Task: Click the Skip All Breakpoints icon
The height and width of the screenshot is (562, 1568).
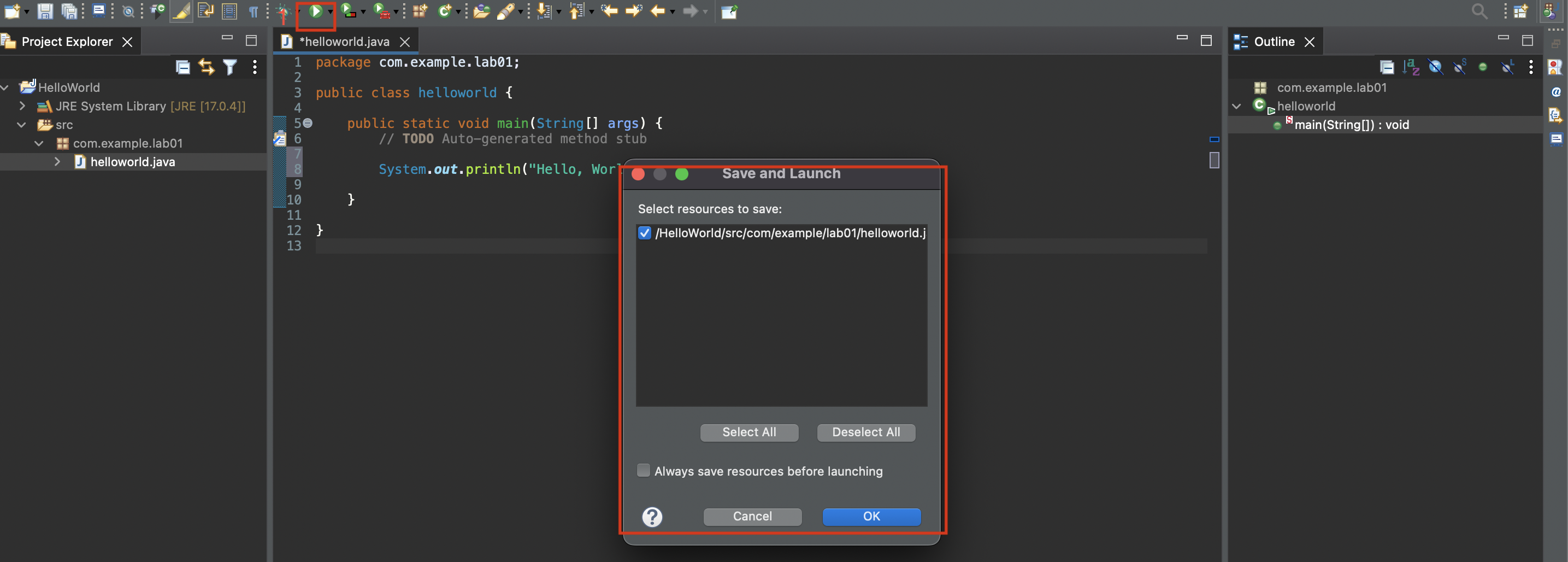Action: (x=128, y=11)
